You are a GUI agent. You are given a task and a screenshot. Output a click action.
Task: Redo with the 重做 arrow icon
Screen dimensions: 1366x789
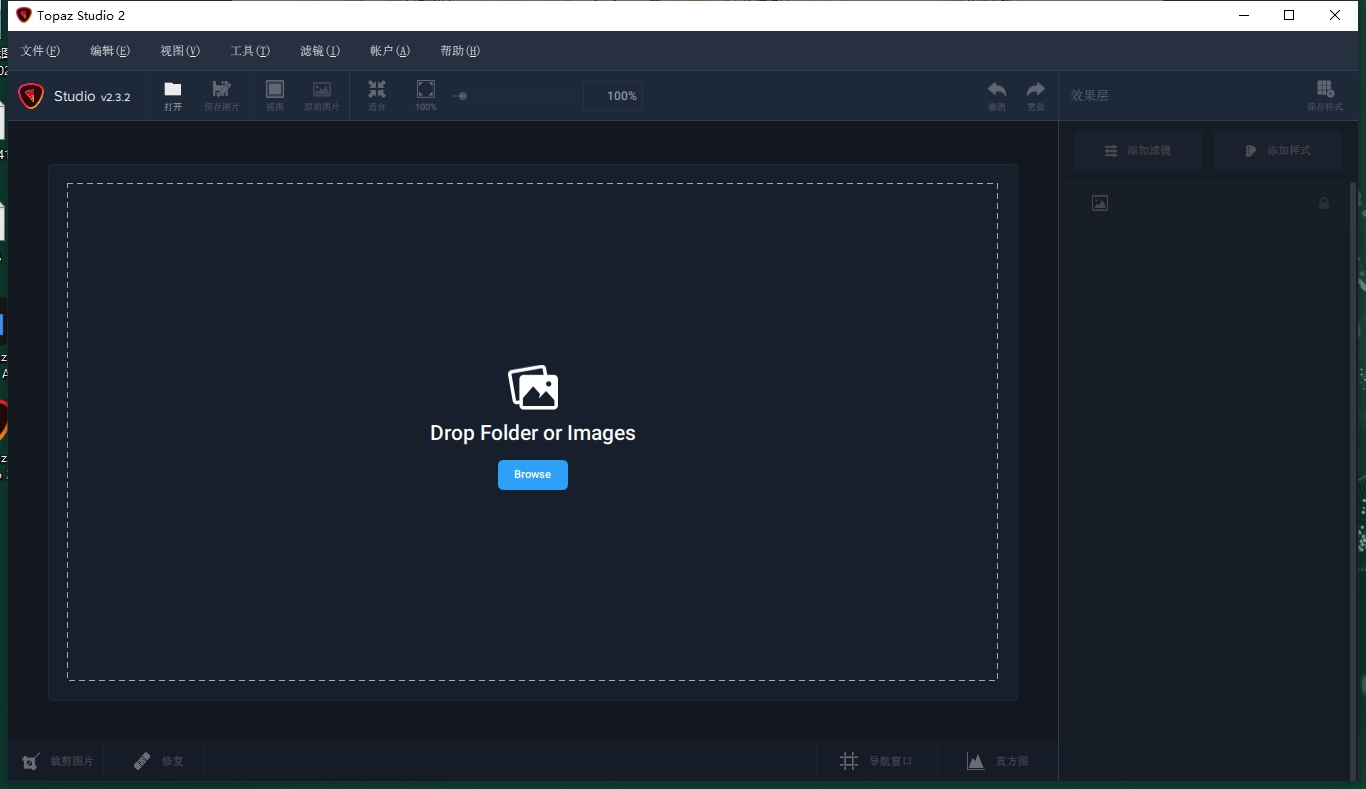coord(1036,96)
